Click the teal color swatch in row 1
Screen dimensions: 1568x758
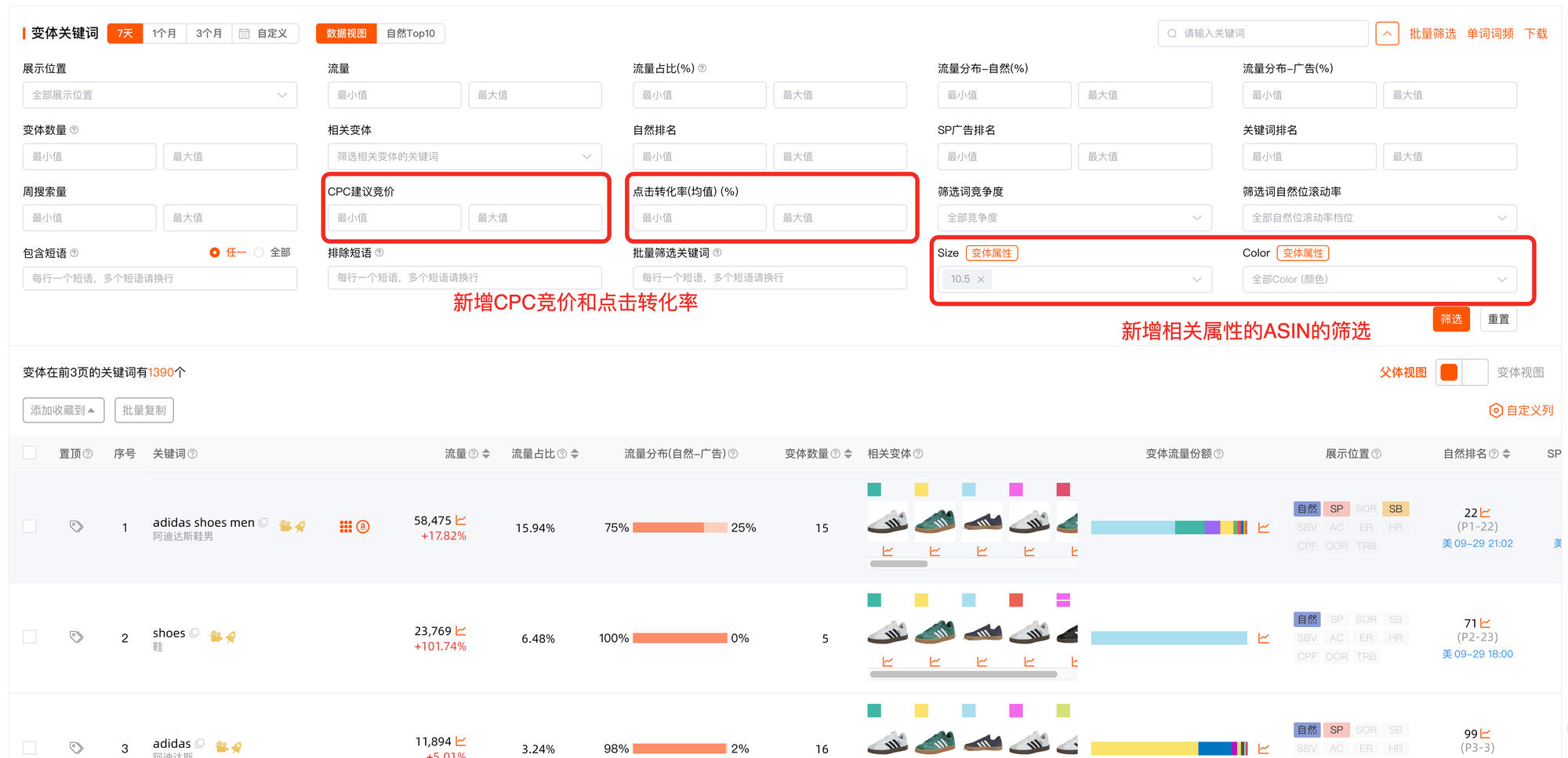coord(874,490)
